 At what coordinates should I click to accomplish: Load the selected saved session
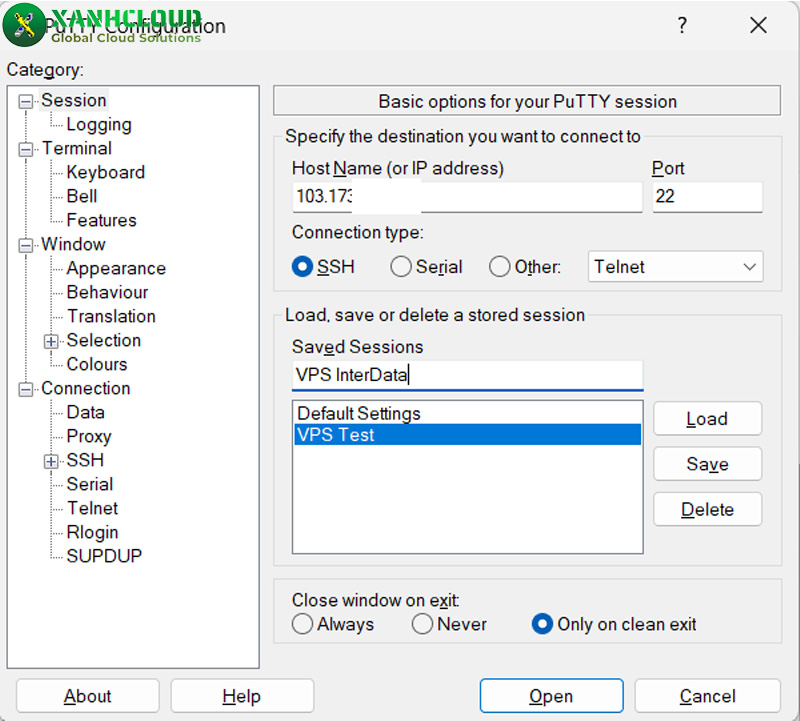(x=707, y=419)
